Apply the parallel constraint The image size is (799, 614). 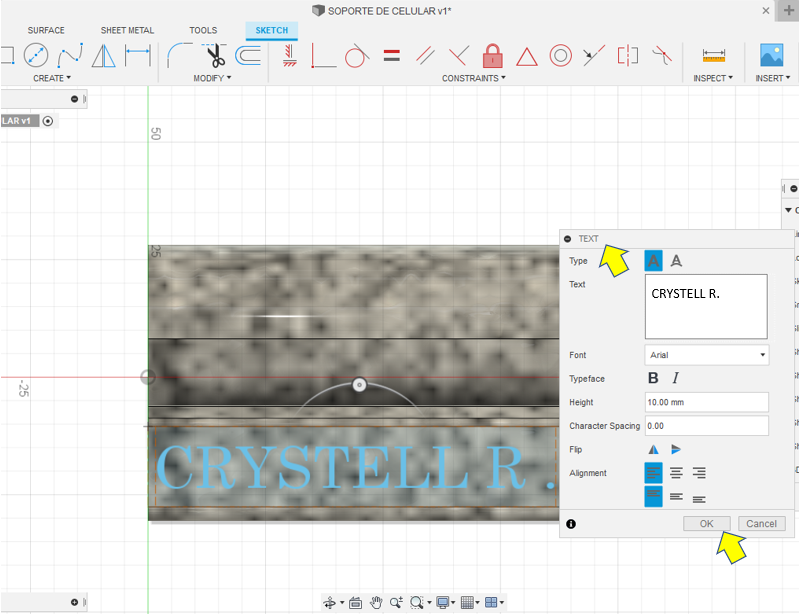[424, 56]
